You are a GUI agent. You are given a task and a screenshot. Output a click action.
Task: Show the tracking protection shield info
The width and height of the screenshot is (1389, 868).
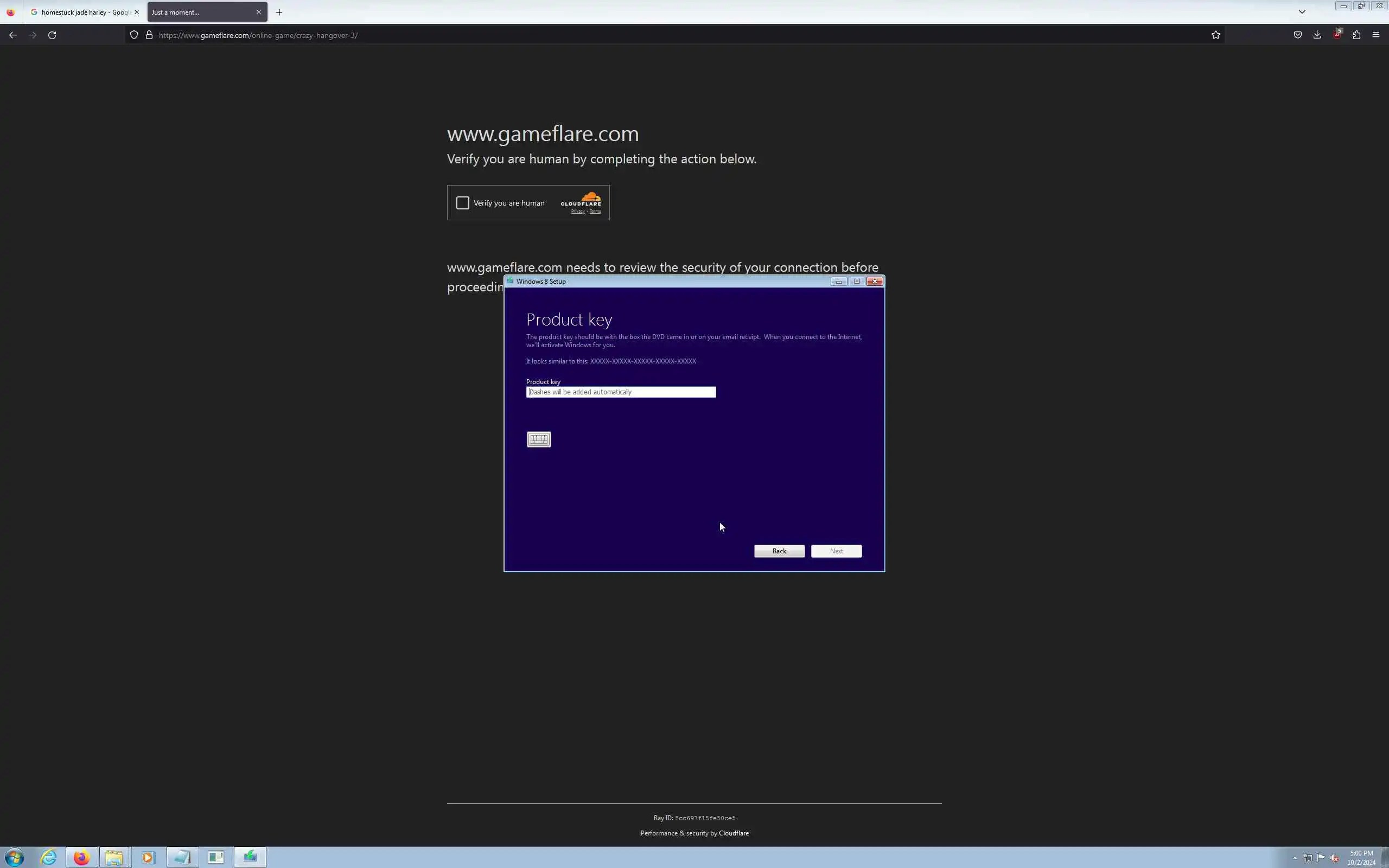click(x=133, y=35)
